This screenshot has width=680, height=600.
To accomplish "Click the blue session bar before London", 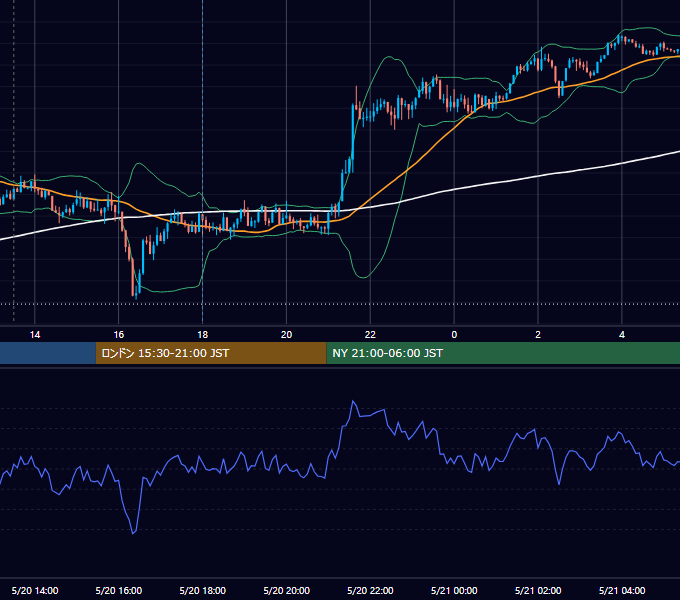I will 48,353.
